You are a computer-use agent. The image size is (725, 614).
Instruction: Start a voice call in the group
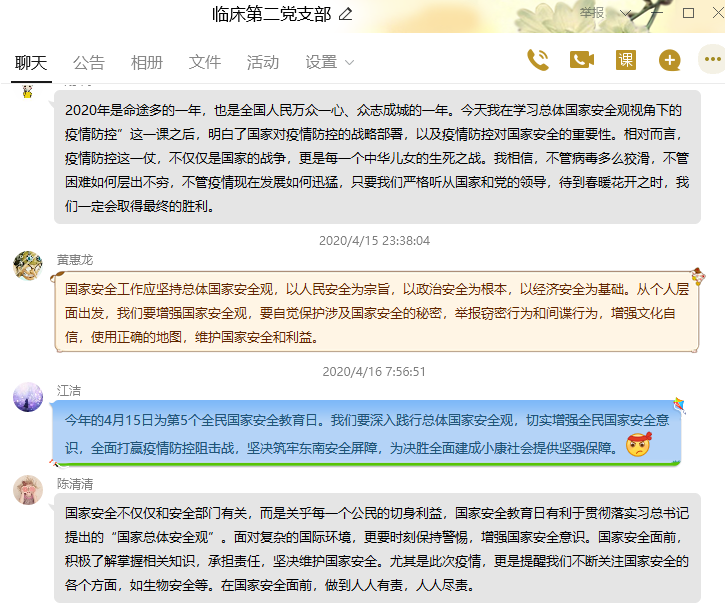point(538,60)
